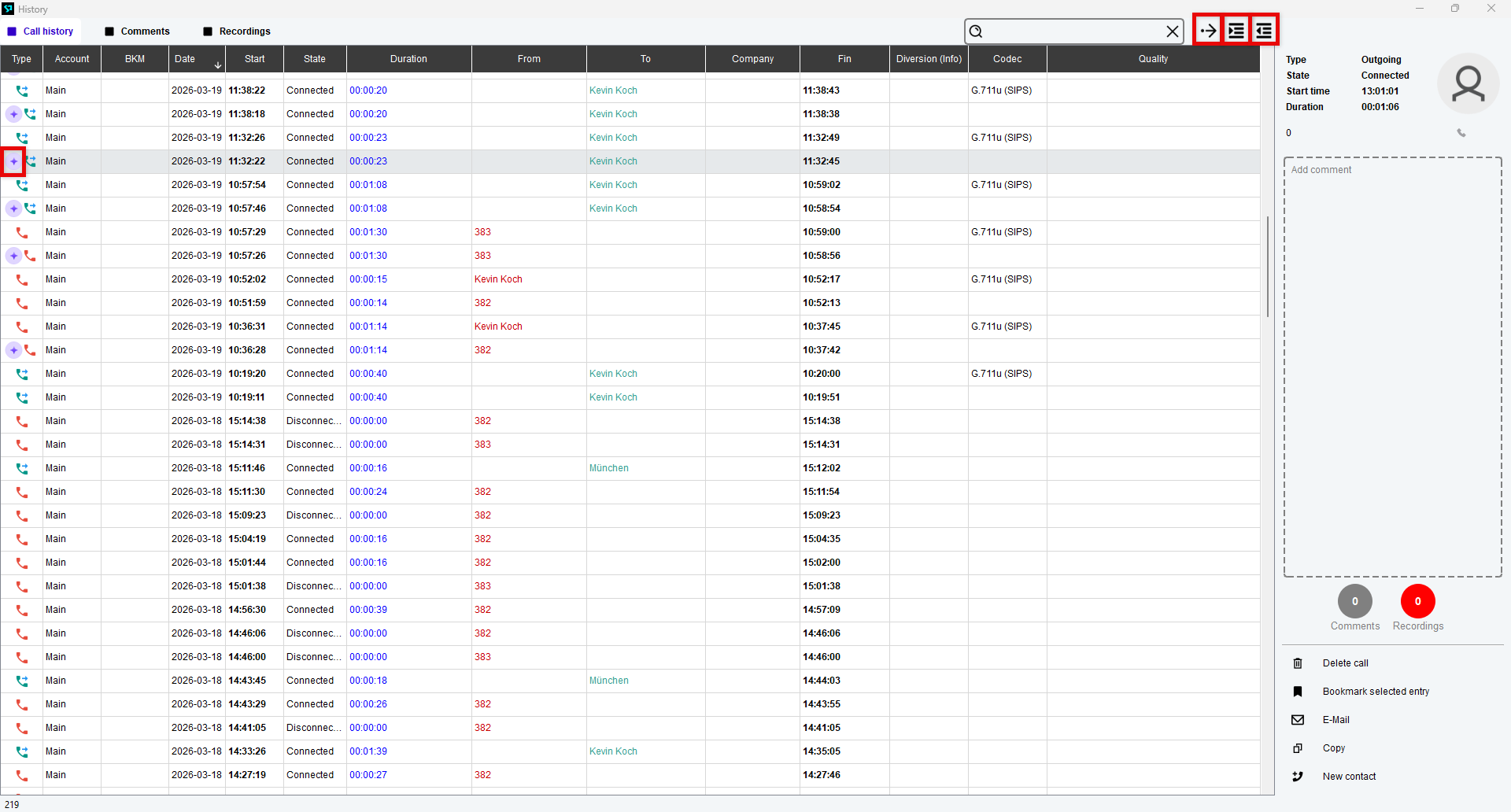Image resolution: width=1511 pixels, height=812 pixels.
Task: Expand the sparkle icon on the 10:36:28 row
Action: 13,350
